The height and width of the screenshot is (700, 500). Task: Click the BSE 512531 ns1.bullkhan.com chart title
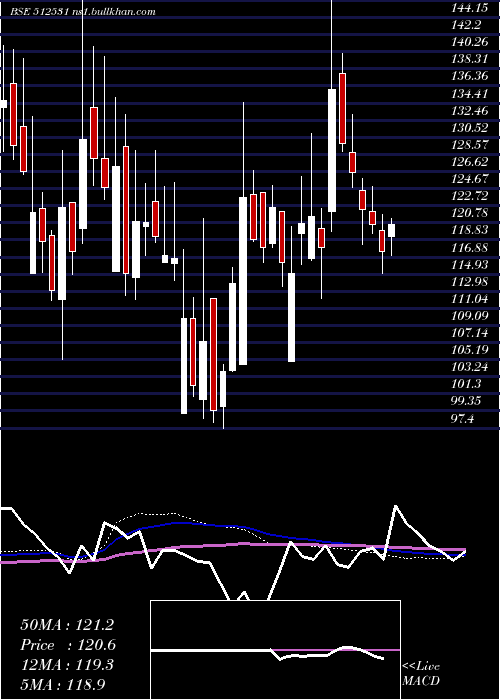[x=83, y=12]
